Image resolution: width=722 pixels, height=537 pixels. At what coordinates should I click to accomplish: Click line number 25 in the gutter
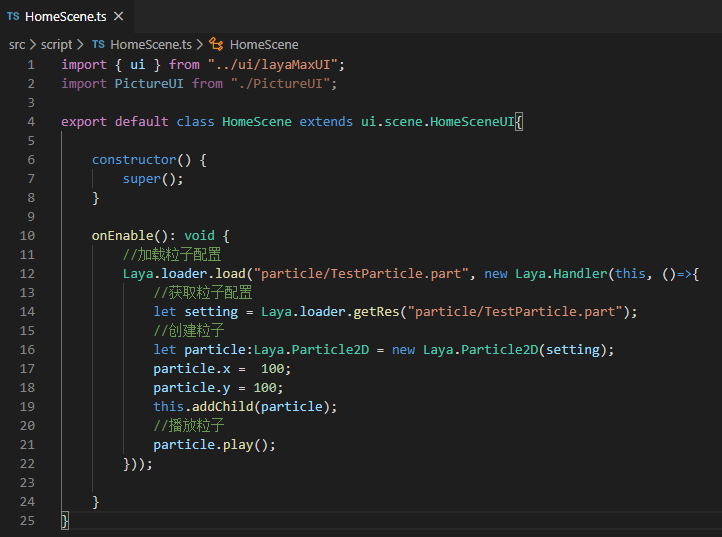coord(27,521)
